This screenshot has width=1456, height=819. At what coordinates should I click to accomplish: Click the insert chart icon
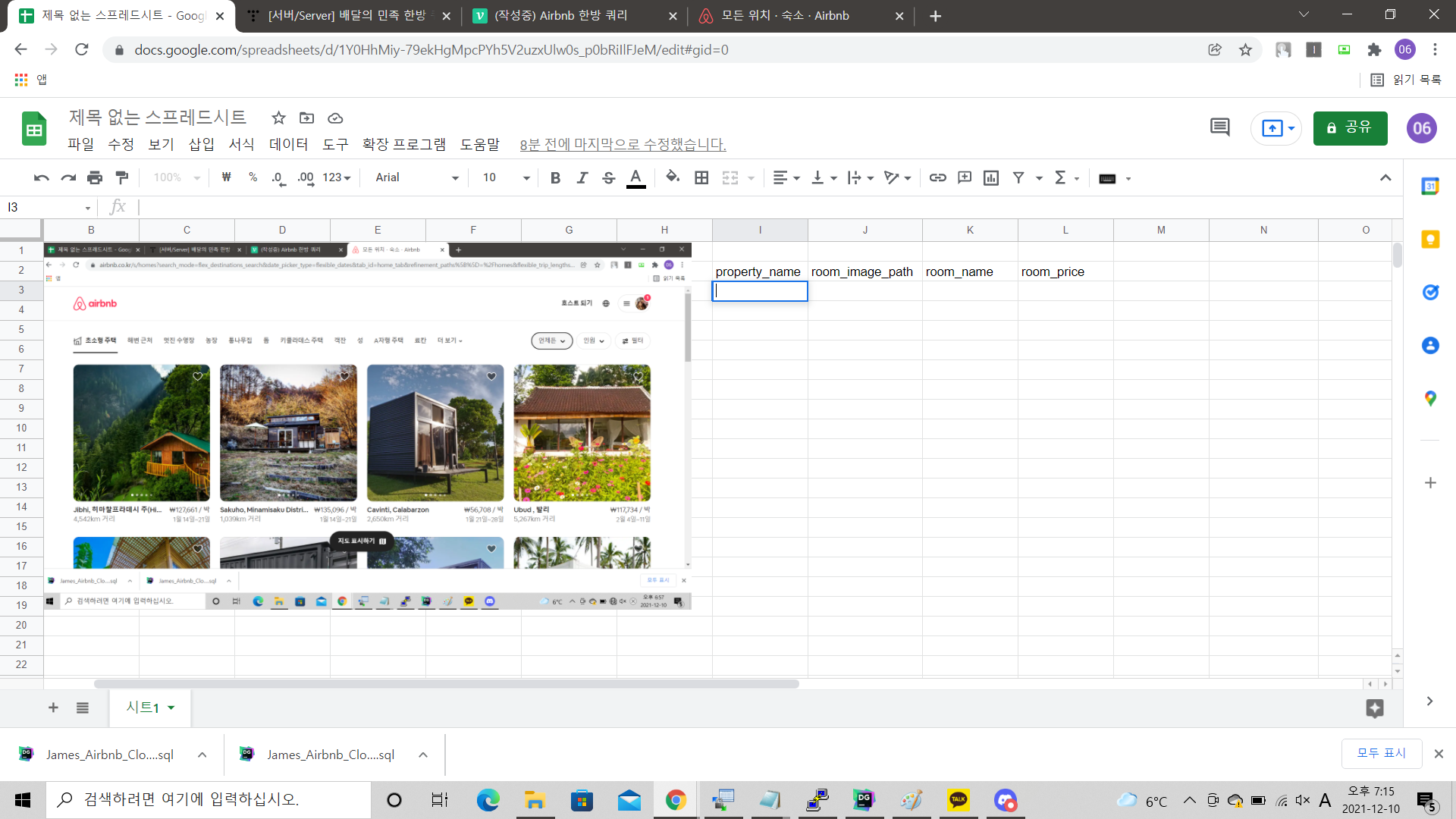click(990, 177)
